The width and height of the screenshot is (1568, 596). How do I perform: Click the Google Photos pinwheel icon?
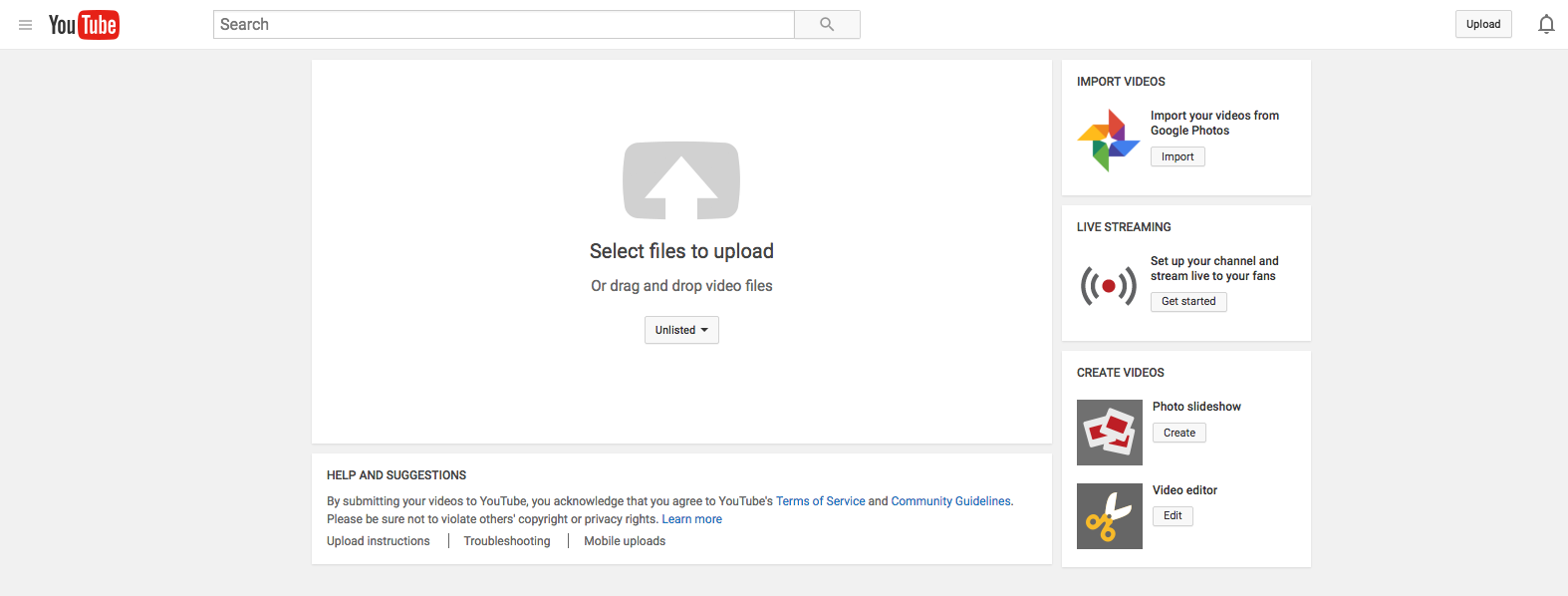tap(1109, 141)
